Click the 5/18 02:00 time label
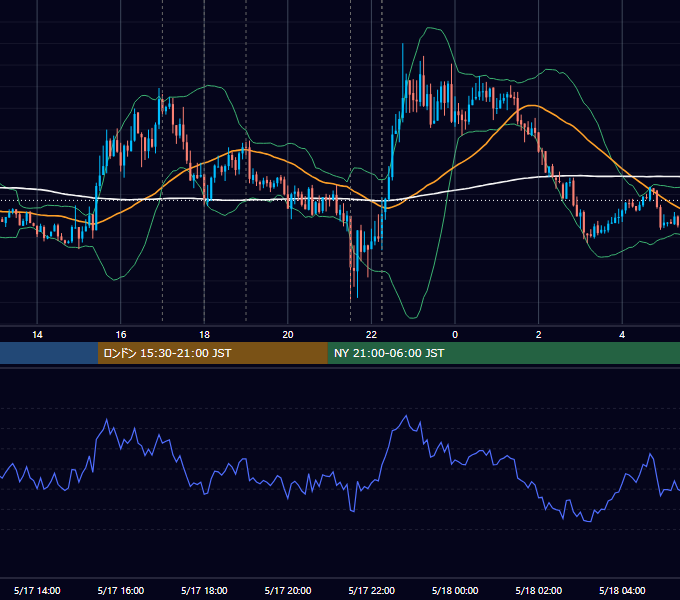Image resolution: width=680 pixels, height=600 pixels. point(539,590)
